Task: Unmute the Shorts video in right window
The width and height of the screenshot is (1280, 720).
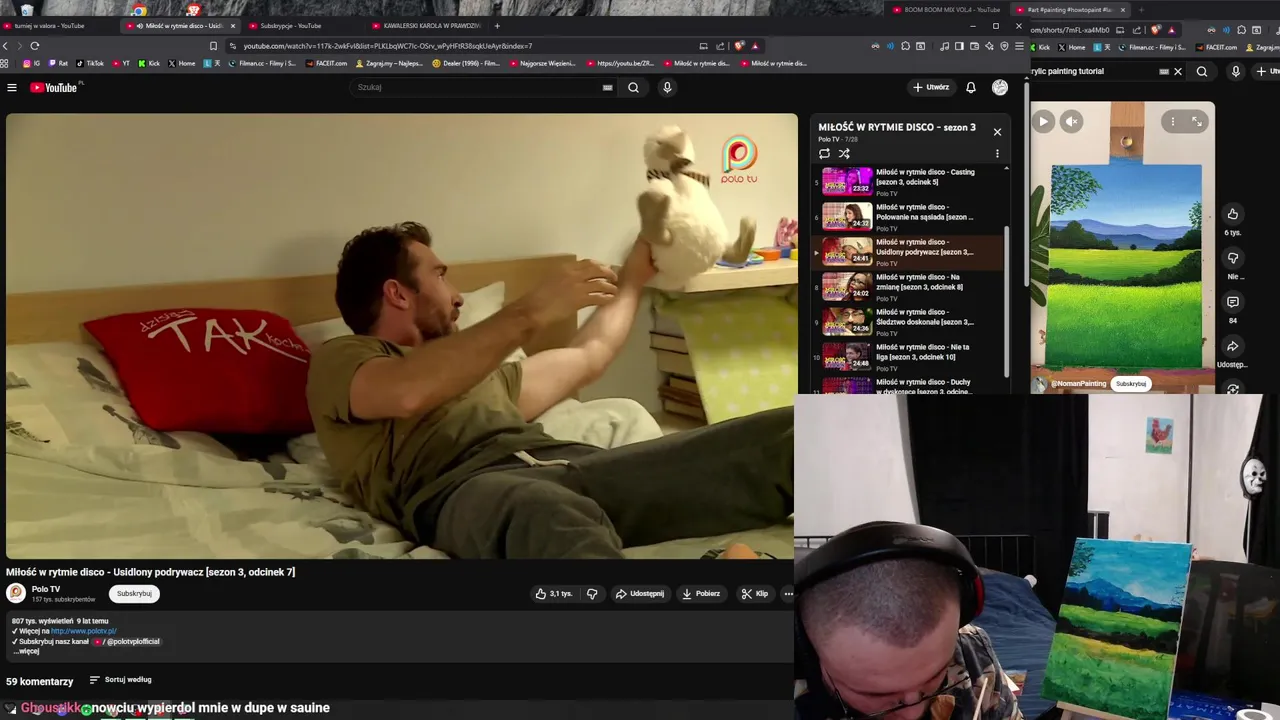Action: click(x=1071, y=121)
